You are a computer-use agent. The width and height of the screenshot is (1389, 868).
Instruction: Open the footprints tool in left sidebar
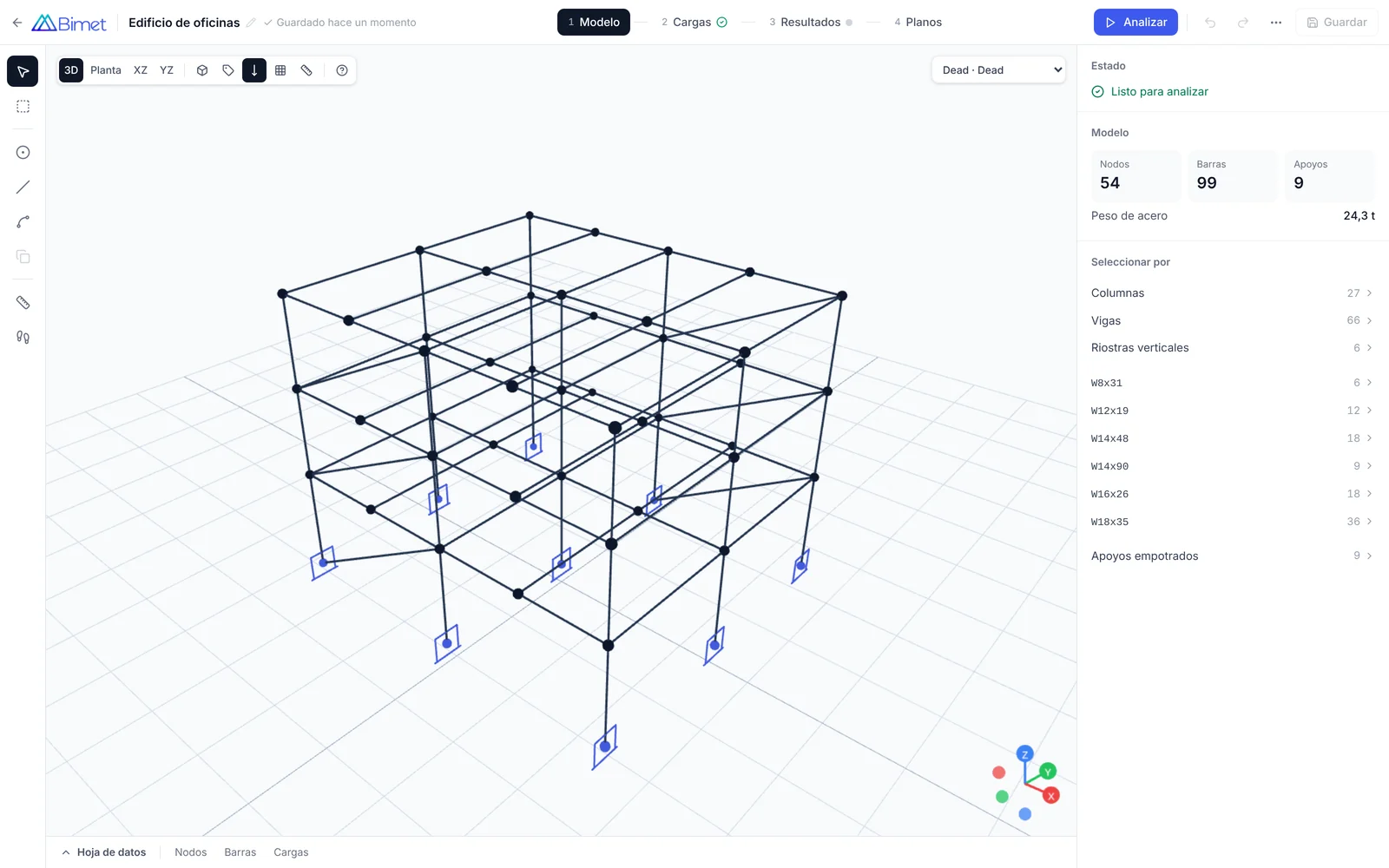point(23,338)
